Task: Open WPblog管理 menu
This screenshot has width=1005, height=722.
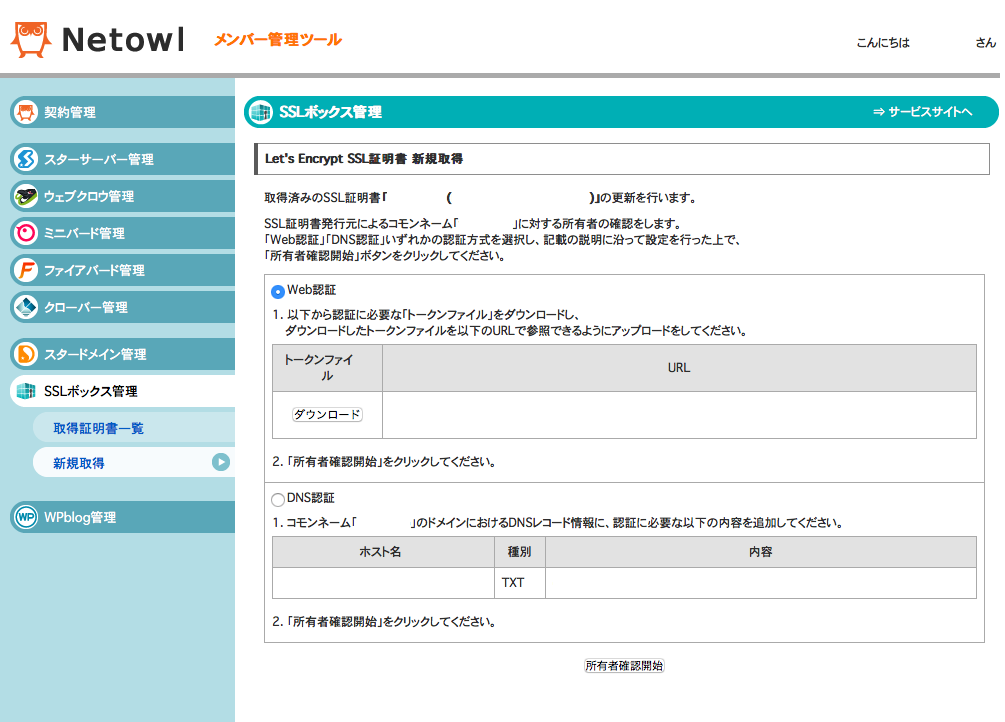Action: click(x=122, y=517)
